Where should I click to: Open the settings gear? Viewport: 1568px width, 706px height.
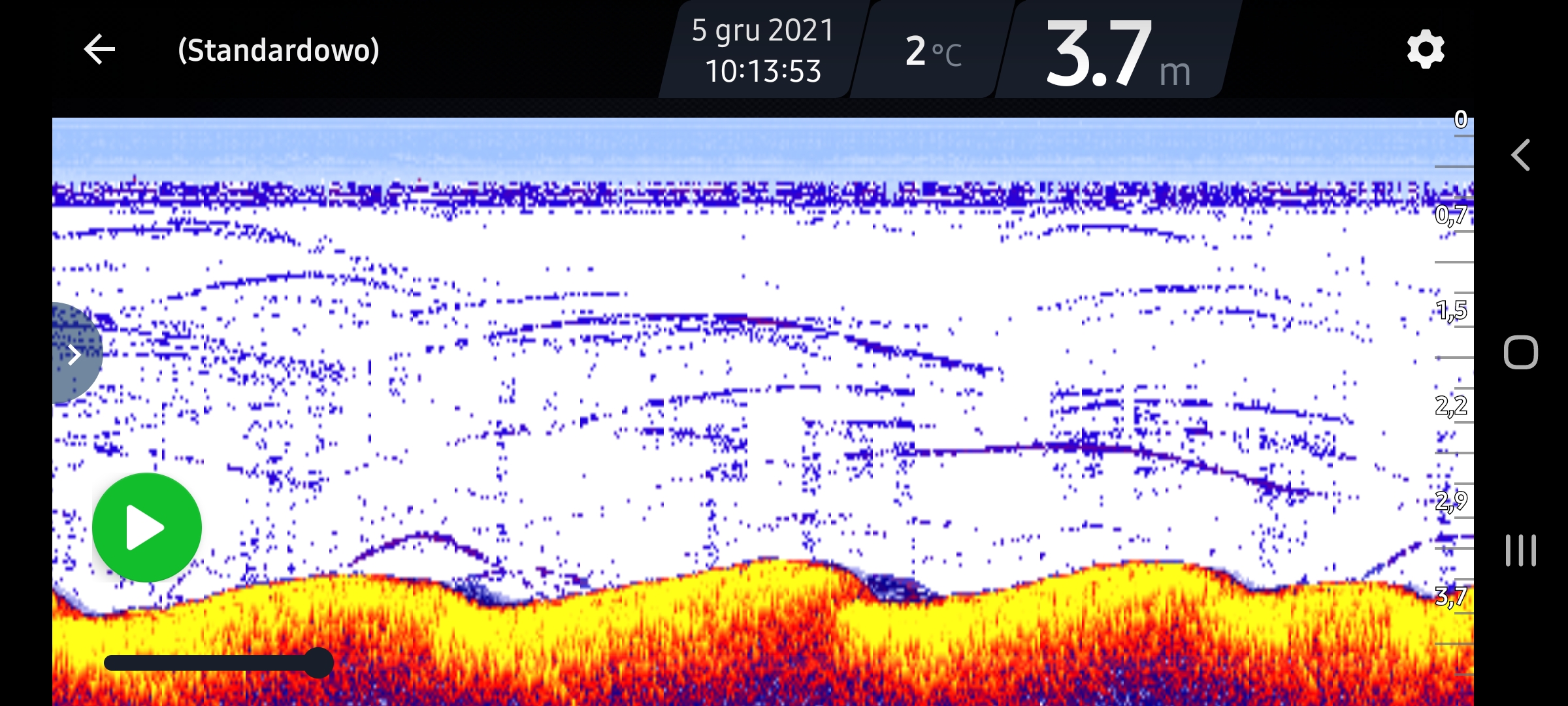click(1425, 50)
